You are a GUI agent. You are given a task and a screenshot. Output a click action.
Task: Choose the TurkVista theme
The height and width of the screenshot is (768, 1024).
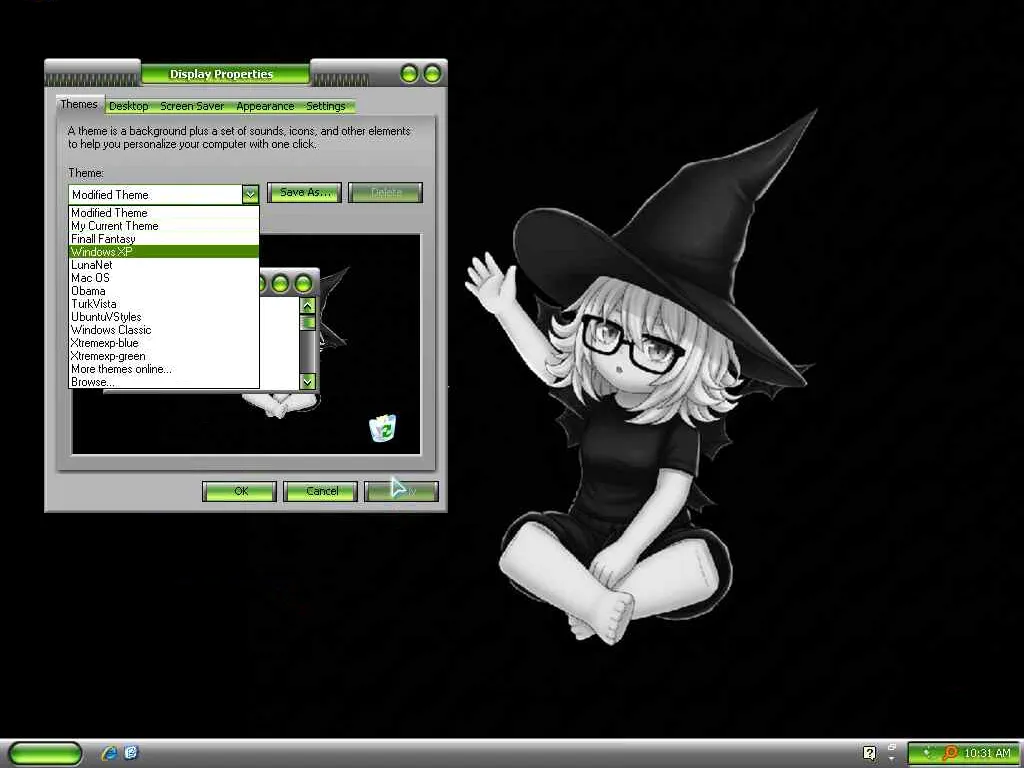pyautogui.click(x=164, y=304)
